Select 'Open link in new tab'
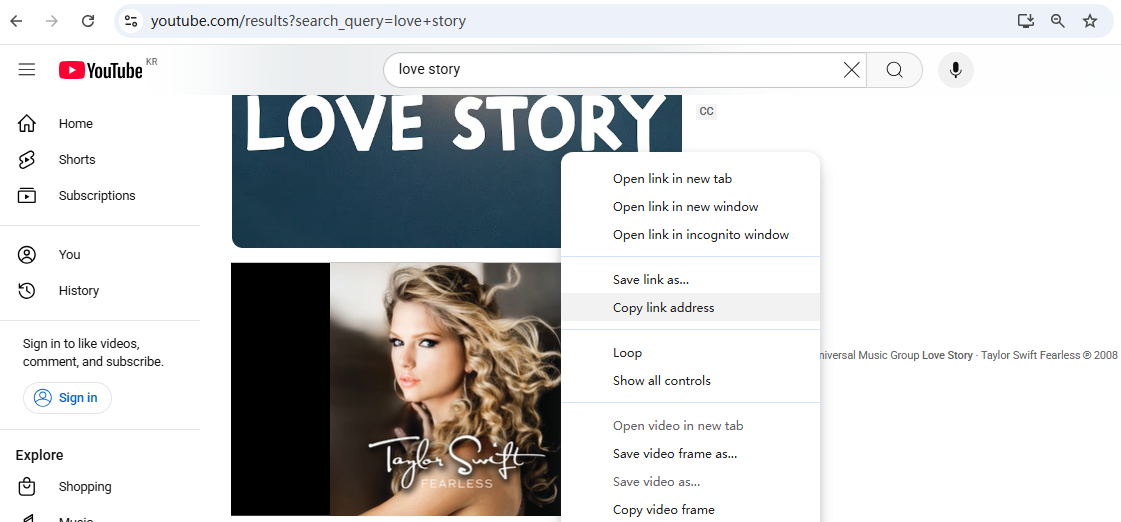 click(690, 179)
